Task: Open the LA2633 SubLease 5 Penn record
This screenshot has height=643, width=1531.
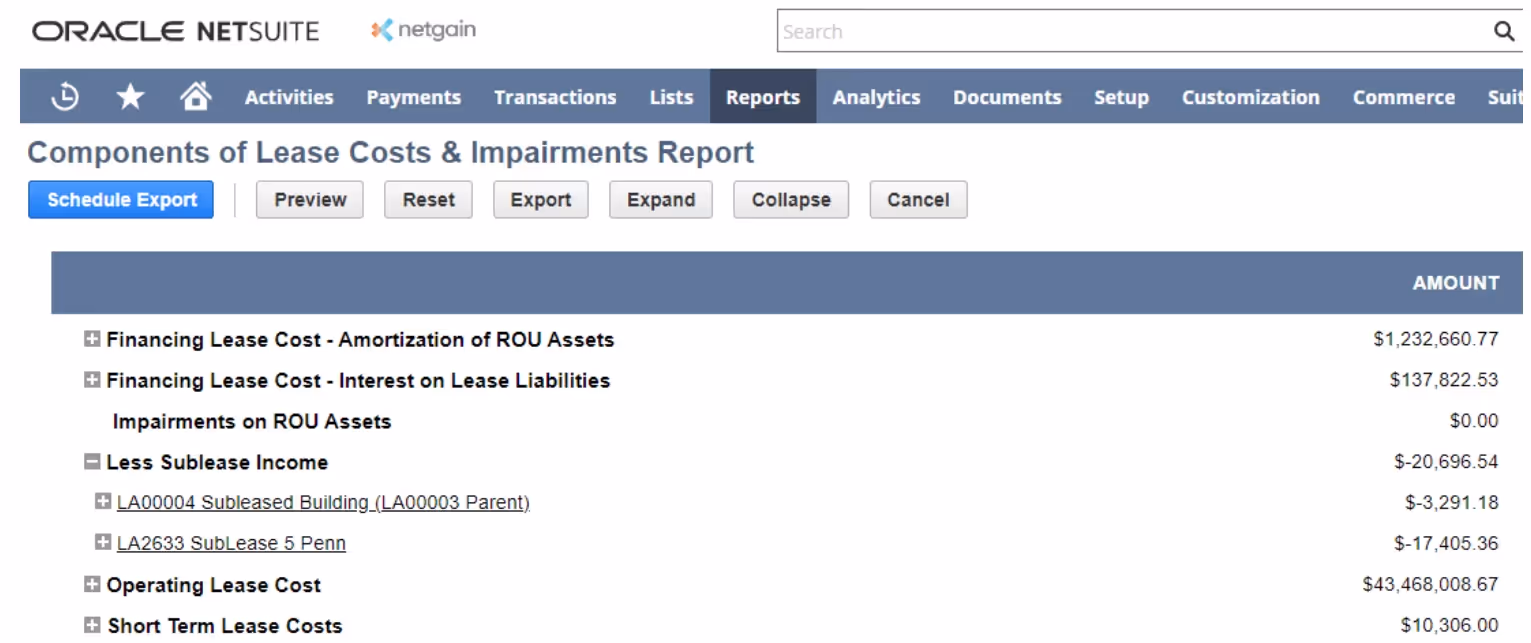Action: (x=231, y=543)
